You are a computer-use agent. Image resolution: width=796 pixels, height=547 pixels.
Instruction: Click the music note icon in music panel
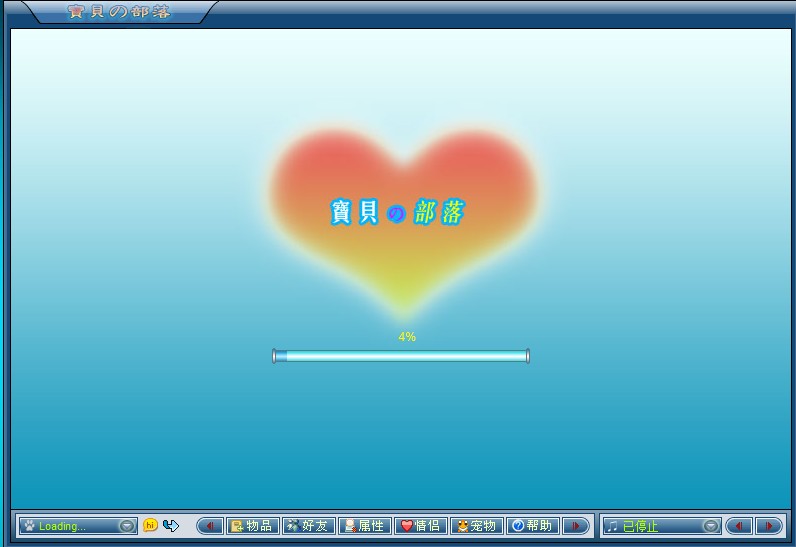[x=612, y=526]
